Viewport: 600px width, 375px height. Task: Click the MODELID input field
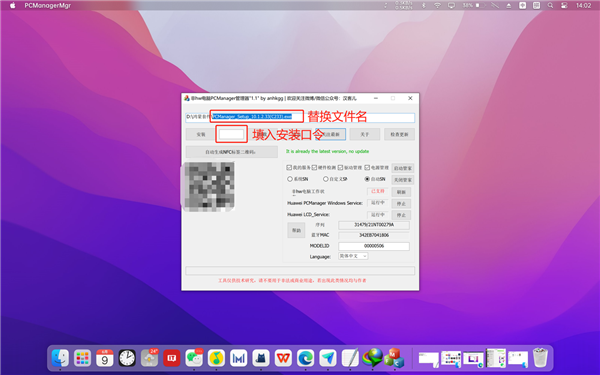click(x=373, y=246)
